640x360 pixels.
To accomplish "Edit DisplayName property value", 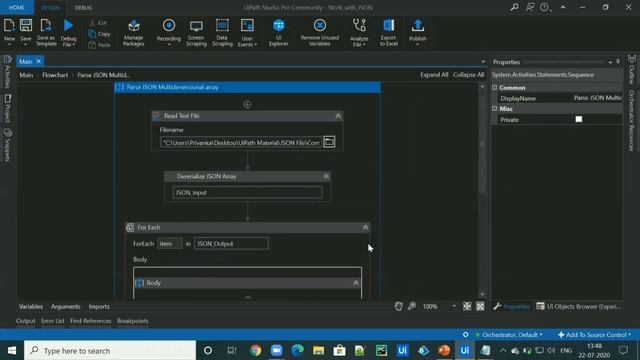I will (598, 98).
